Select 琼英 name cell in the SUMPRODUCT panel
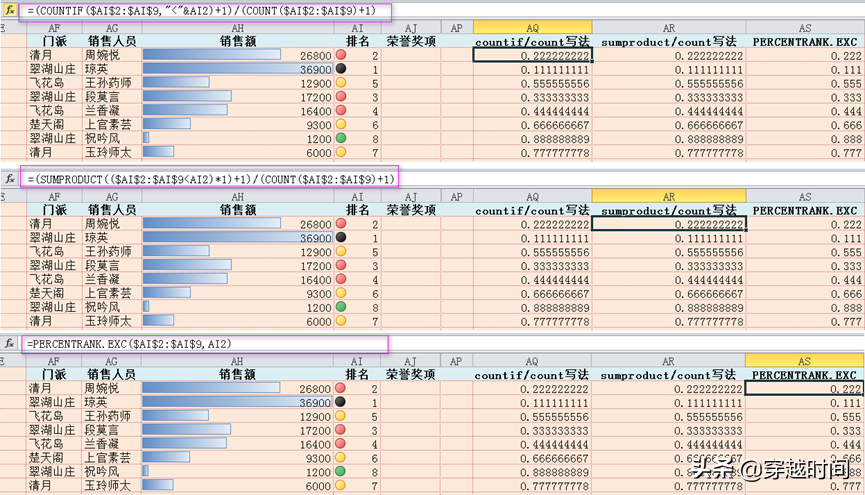This screenshot has width=865, height=495. point(112,238)
